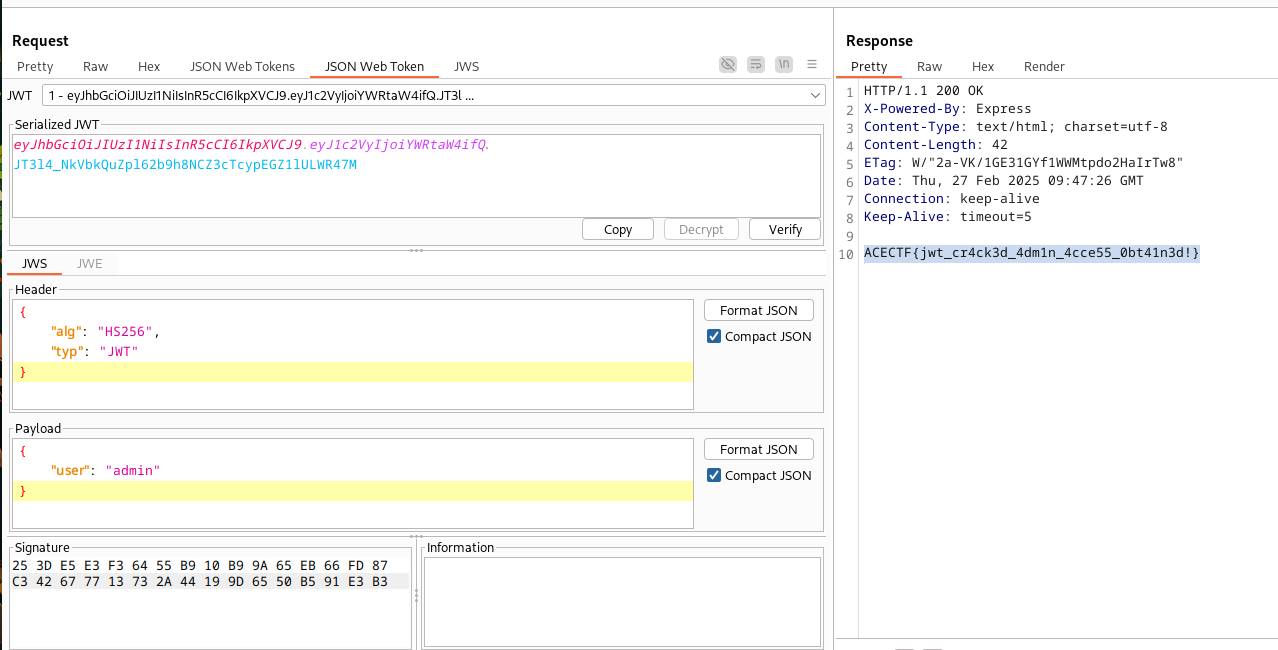The image size is (1278, 650).
Task: Switch to the JWE sub-tab
Action: click(x=89, y=264)
